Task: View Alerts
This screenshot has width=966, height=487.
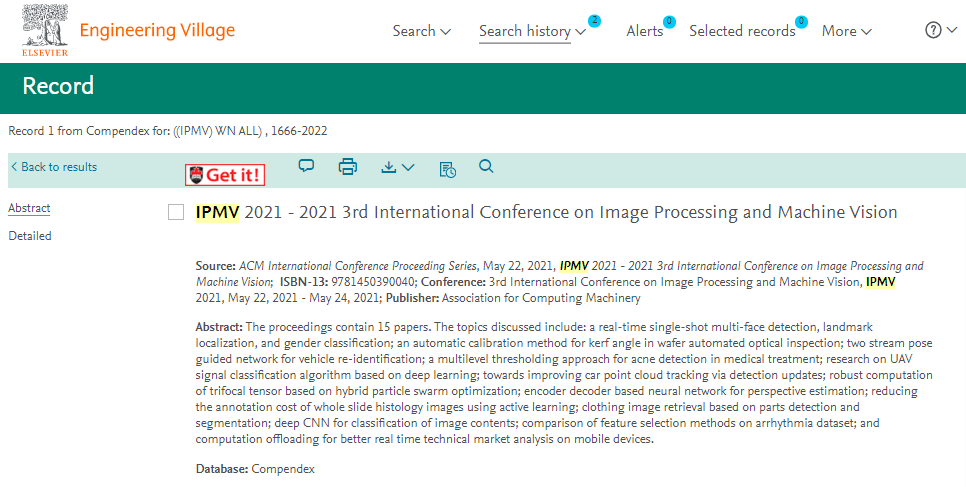Action: click(644, 31)
